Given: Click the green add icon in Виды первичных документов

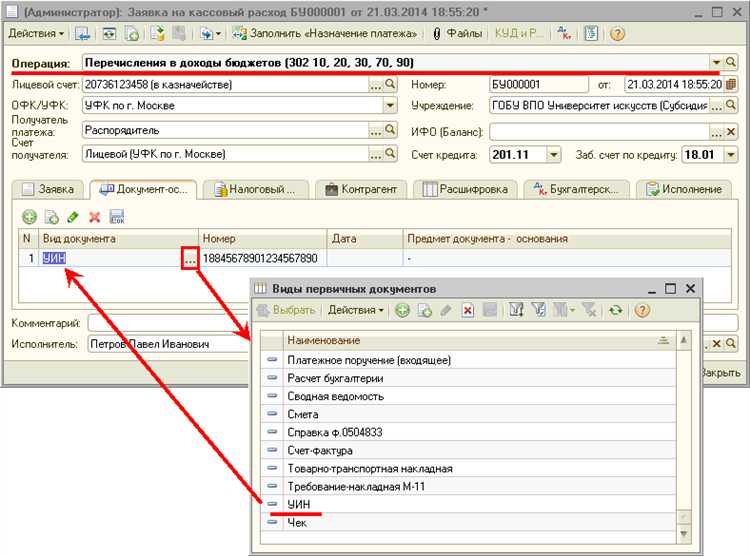Looking at the screenshot, I should (402, 311).
